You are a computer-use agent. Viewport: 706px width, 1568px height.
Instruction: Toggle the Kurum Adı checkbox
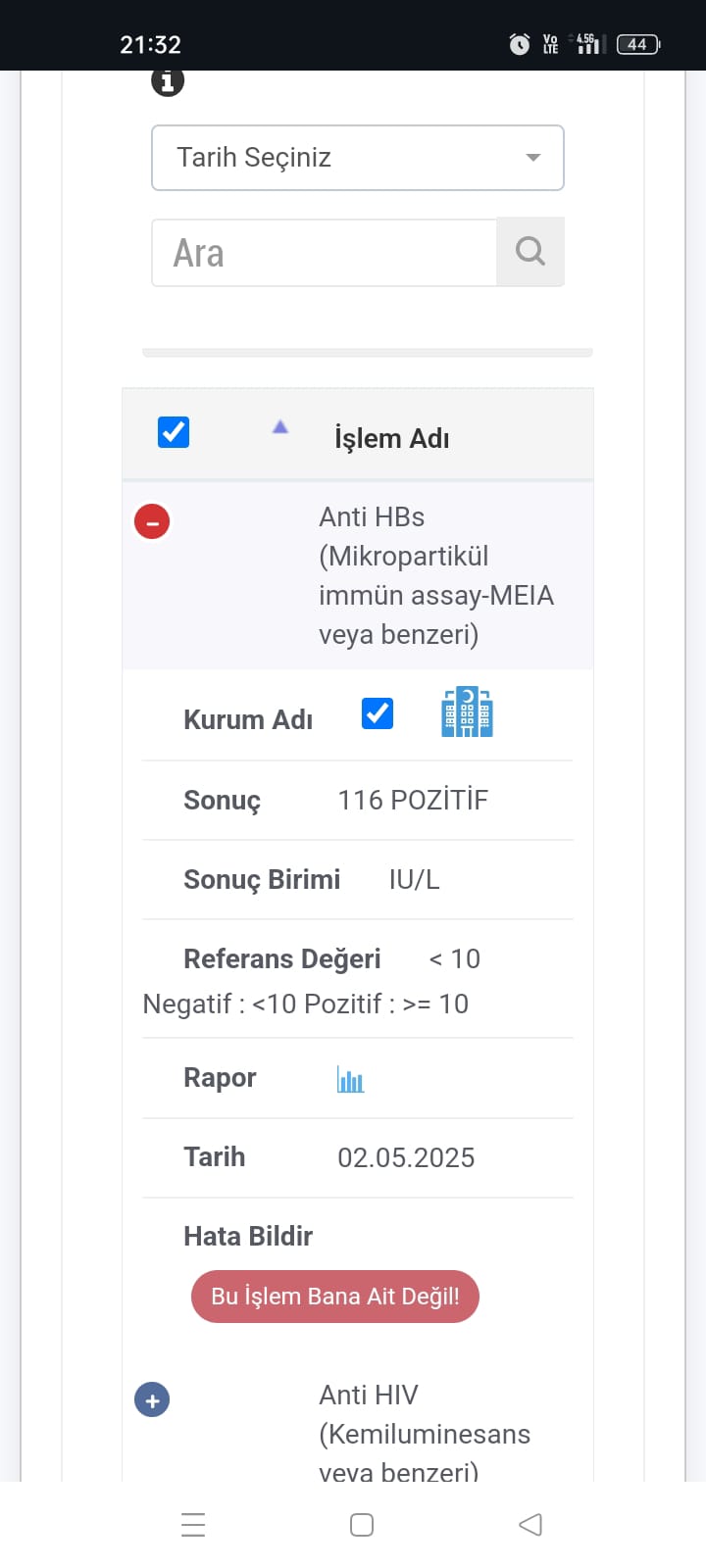pyautogui.click(x=378, y=713)
